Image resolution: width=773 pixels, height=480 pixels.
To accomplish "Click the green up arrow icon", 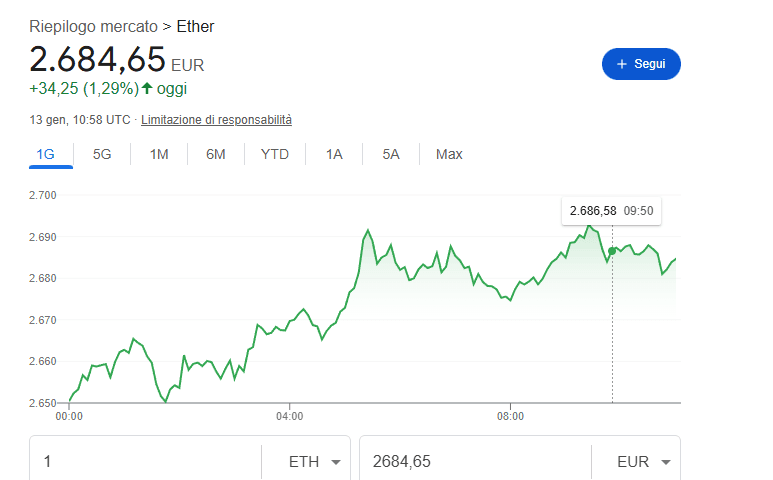I will [x=147, y=88].
